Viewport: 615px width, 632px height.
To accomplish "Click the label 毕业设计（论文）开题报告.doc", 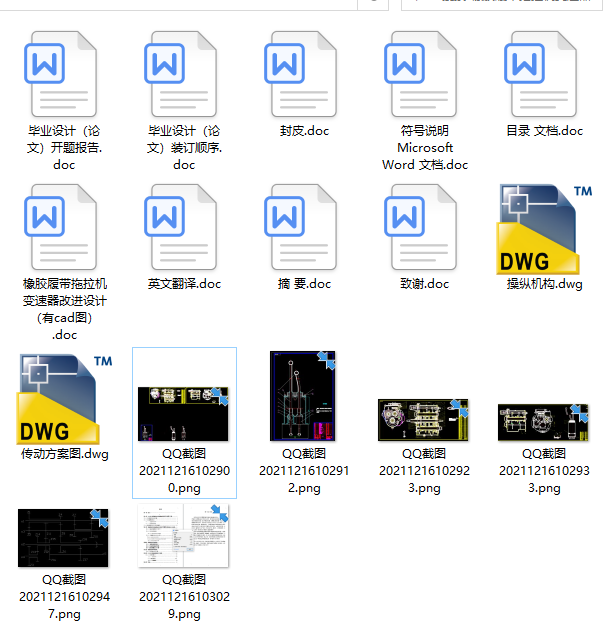I will (64, 148).
